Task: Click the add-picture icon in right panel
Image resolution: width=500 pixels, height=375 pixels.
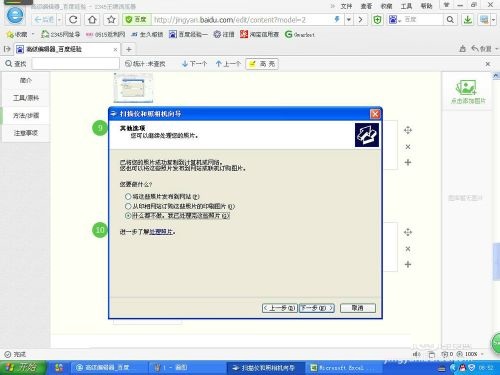Action: (467, 92)
